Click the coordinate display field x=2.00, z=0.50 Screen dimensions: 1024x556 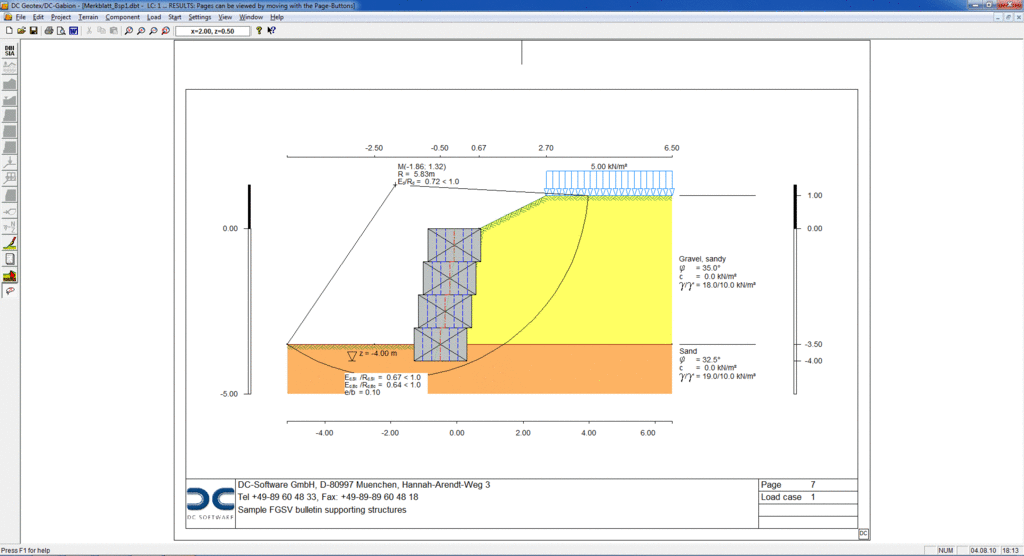[x=213, y=31]
